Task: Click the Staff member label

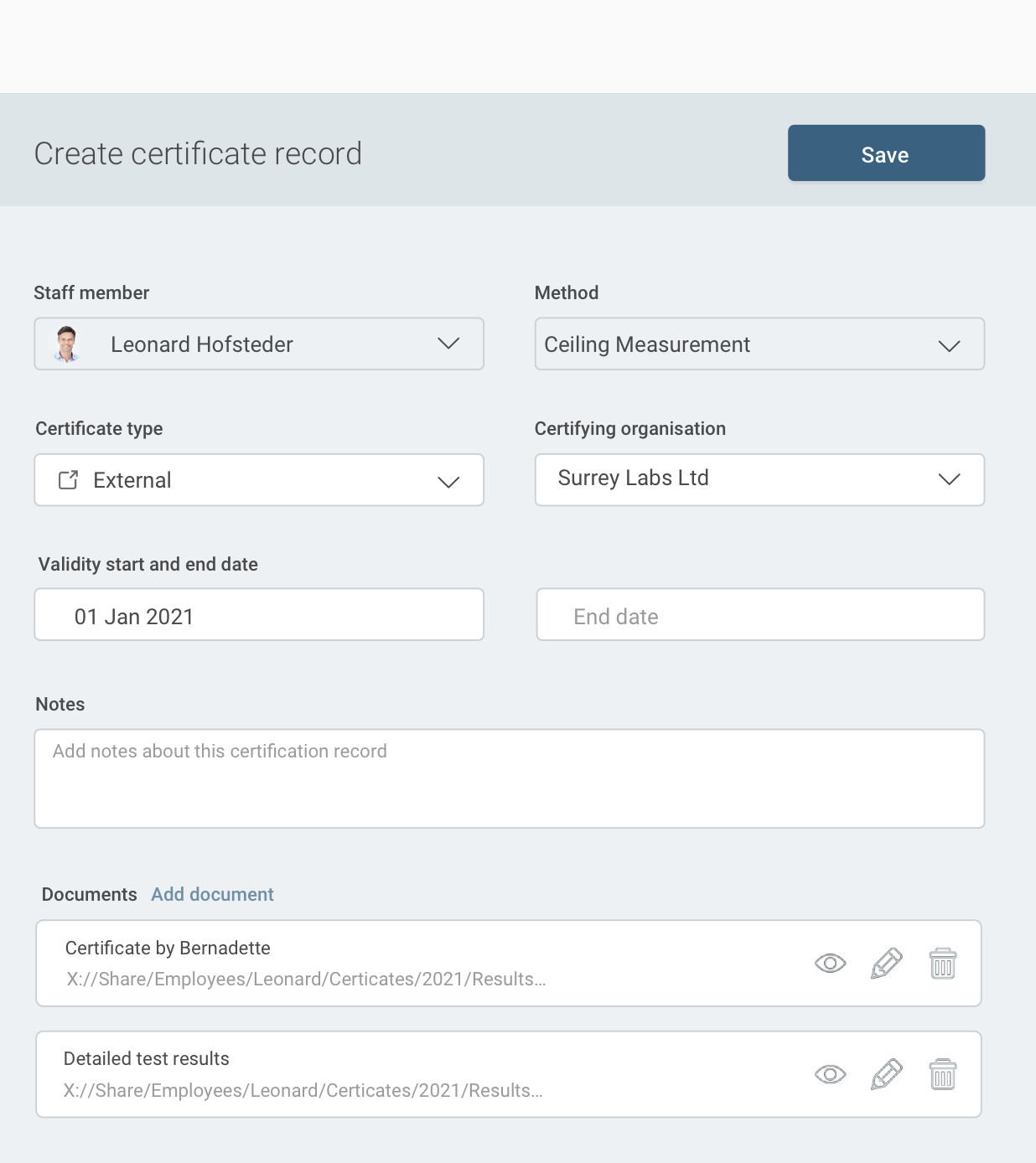Action: 91,292
